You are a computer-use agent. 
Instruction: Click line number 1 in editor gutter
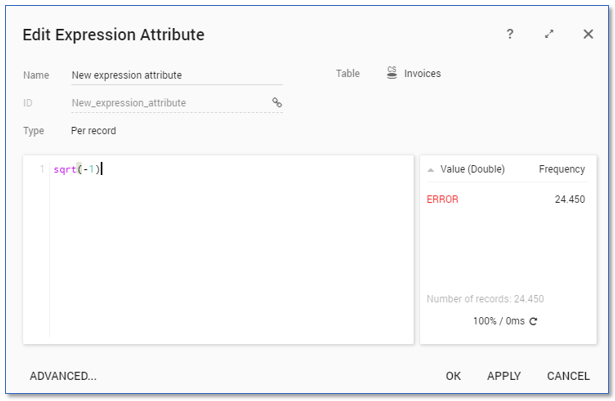coord(41,169)
